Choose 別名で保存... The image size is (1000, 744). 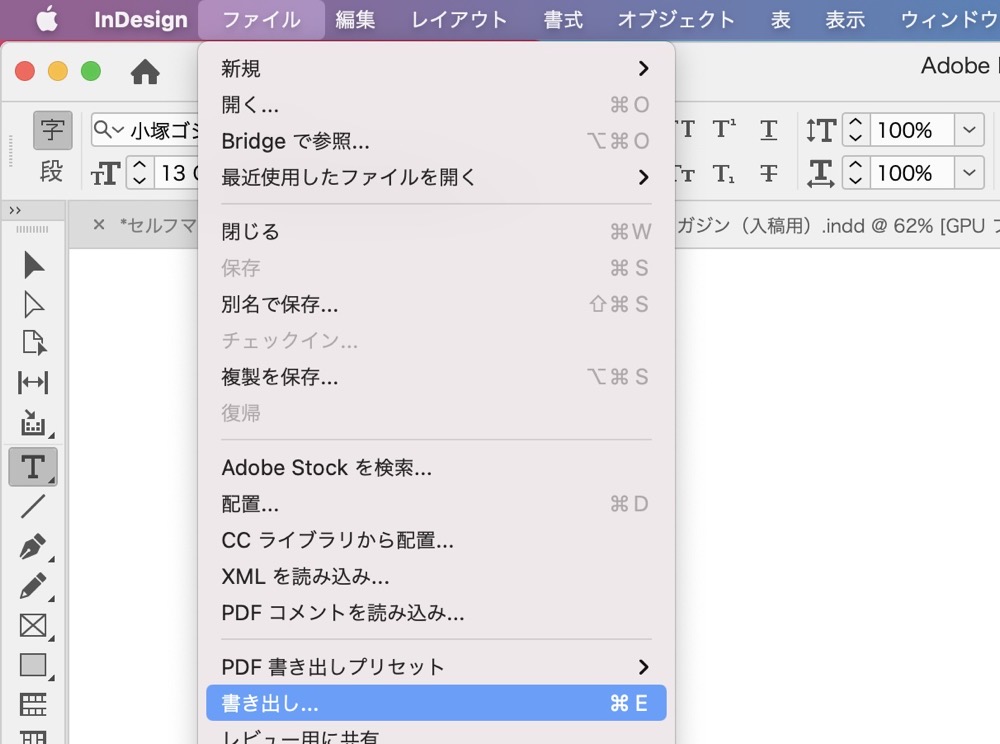point(436,304)
